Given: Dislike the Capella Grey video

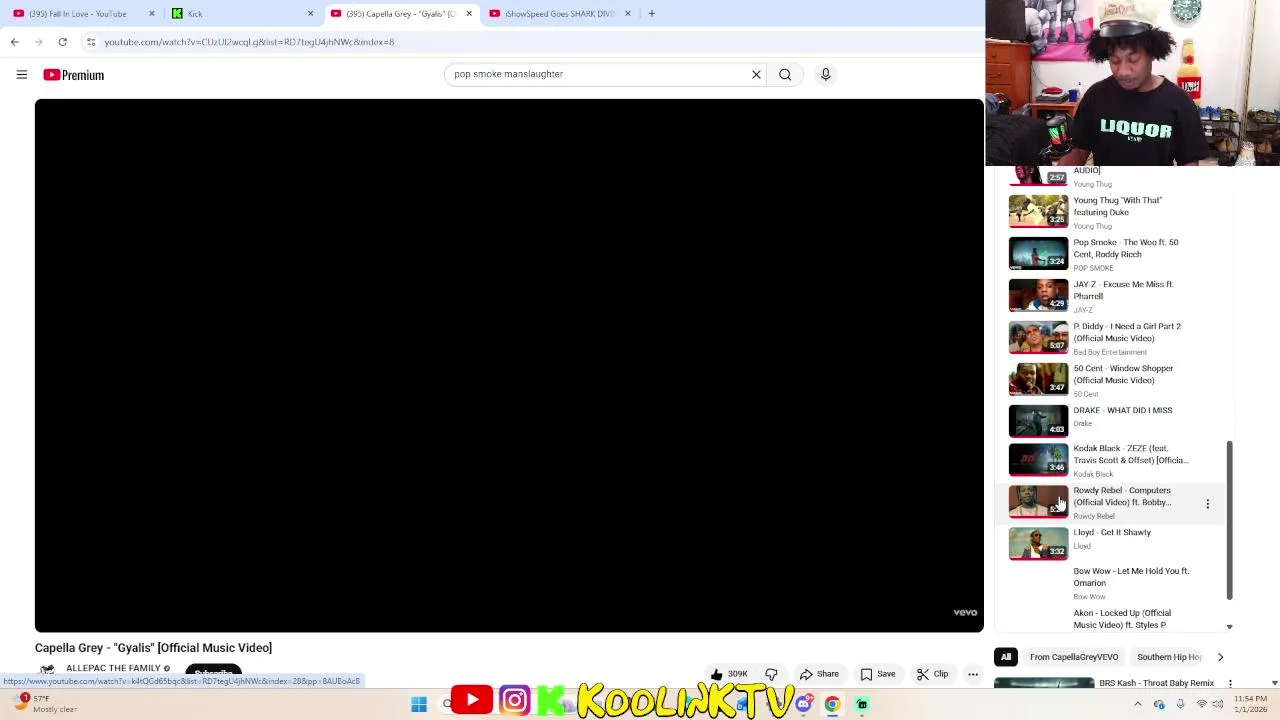Looking at the screenshot, I should pos(771,674).
